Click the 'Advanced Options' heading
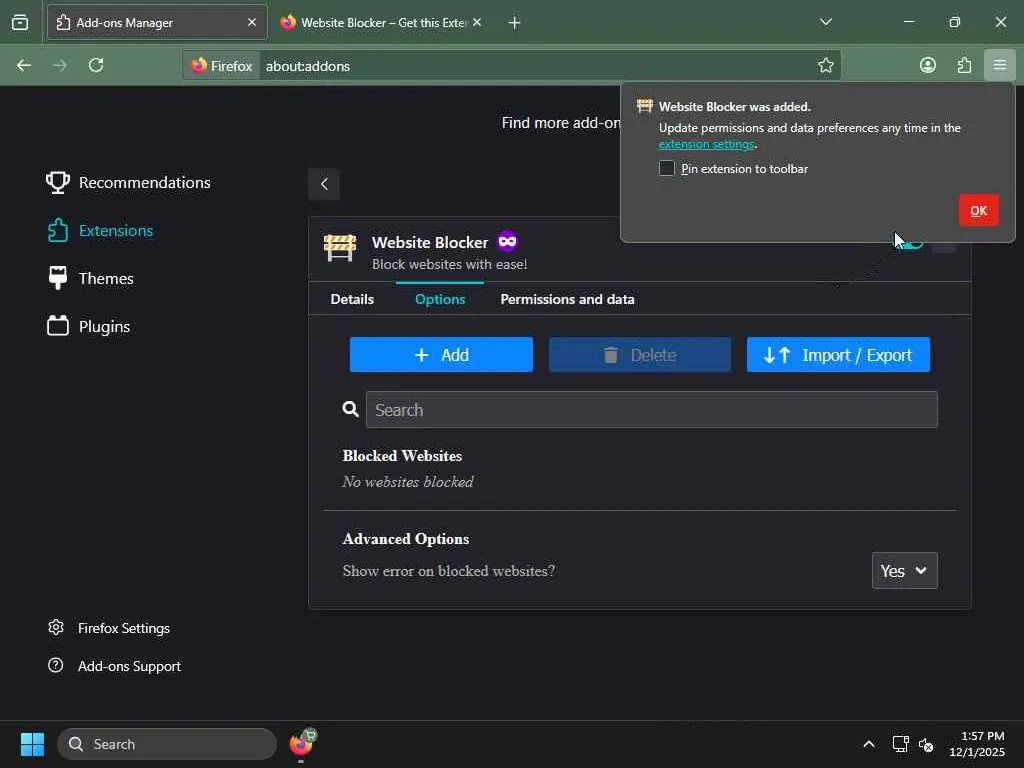1024x768 pixels. click(x=406, y=539)
